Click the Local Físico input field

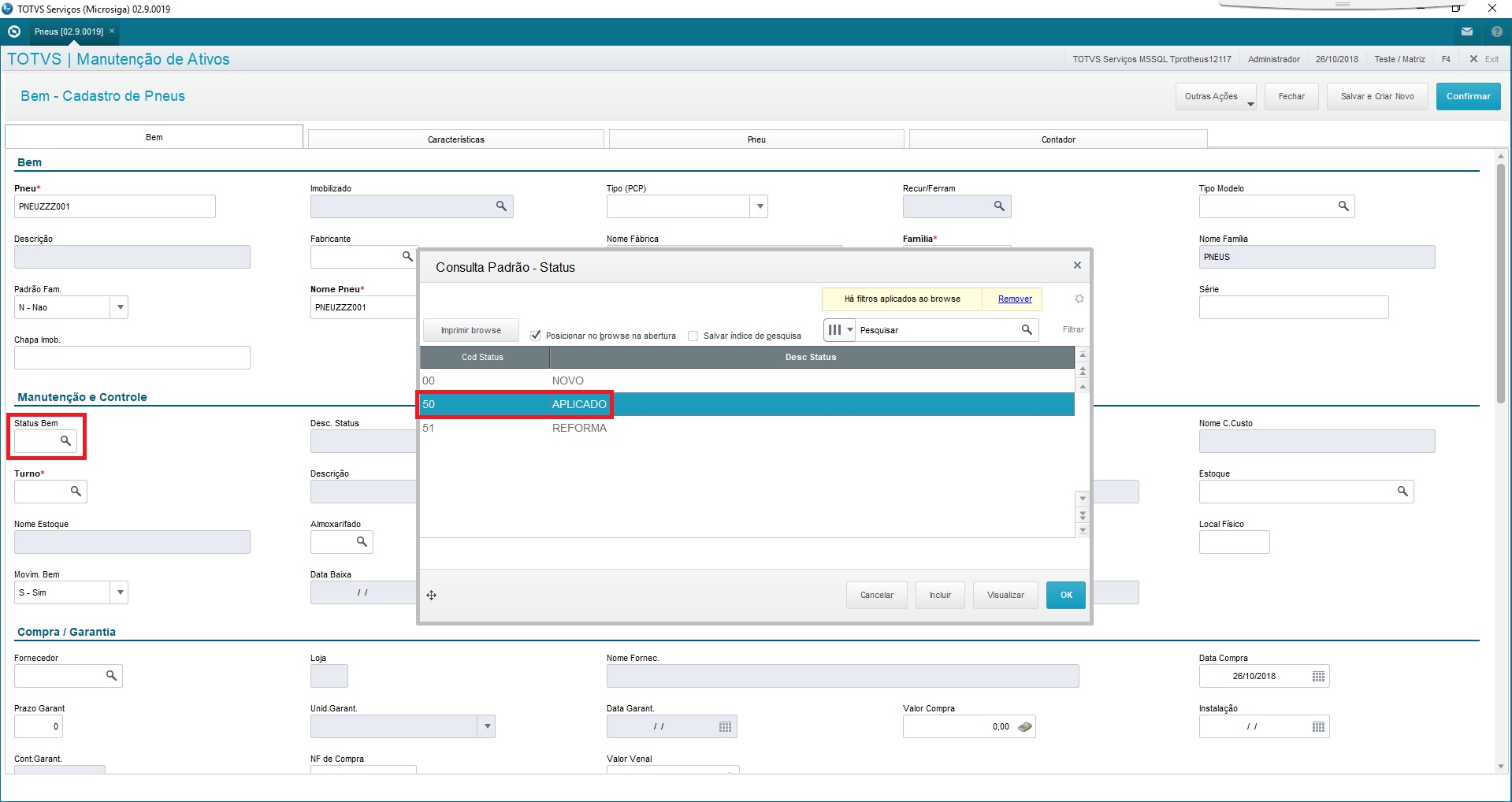coord(1234,542)
